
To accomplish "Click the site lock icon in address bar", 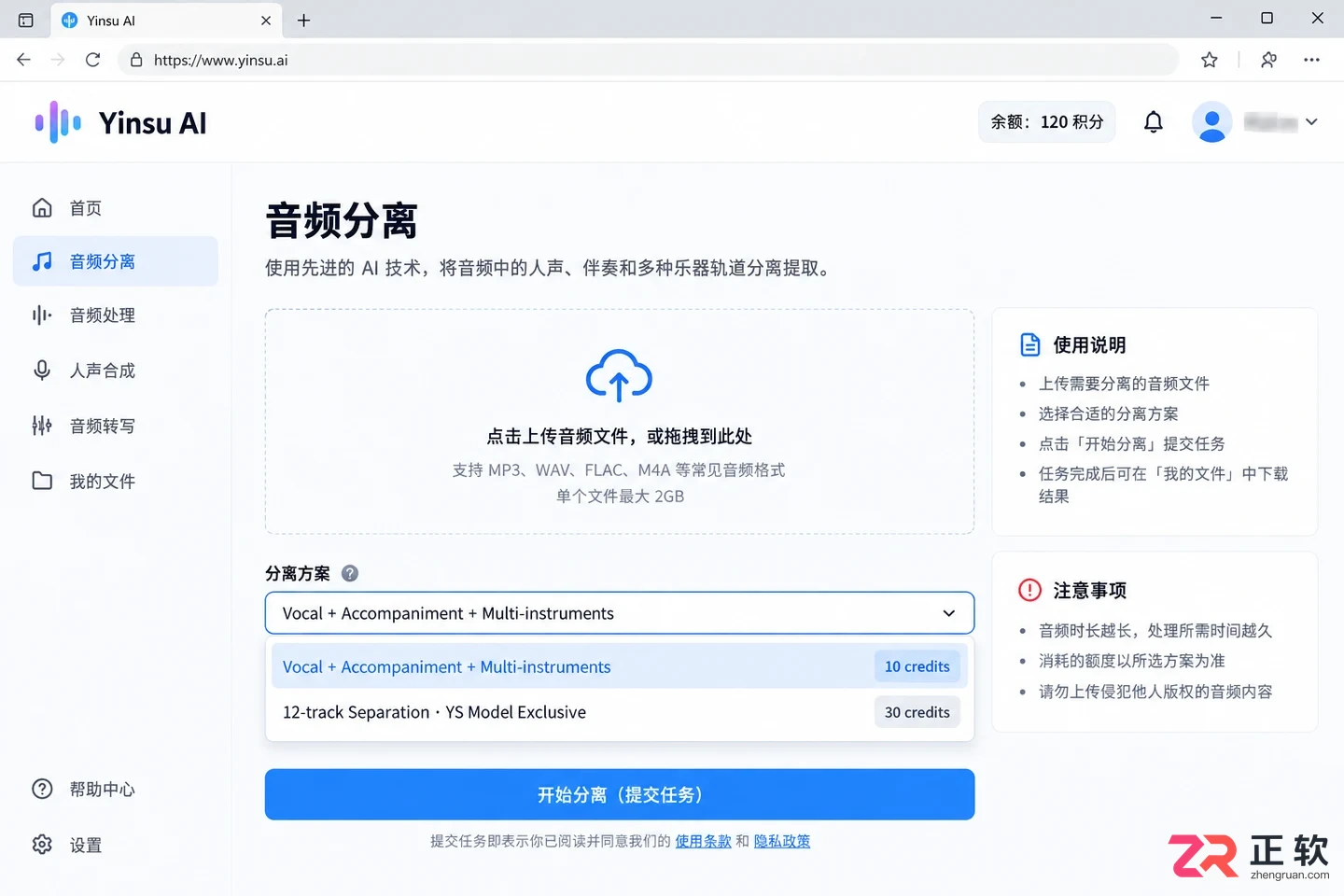I will coord(136,60).
